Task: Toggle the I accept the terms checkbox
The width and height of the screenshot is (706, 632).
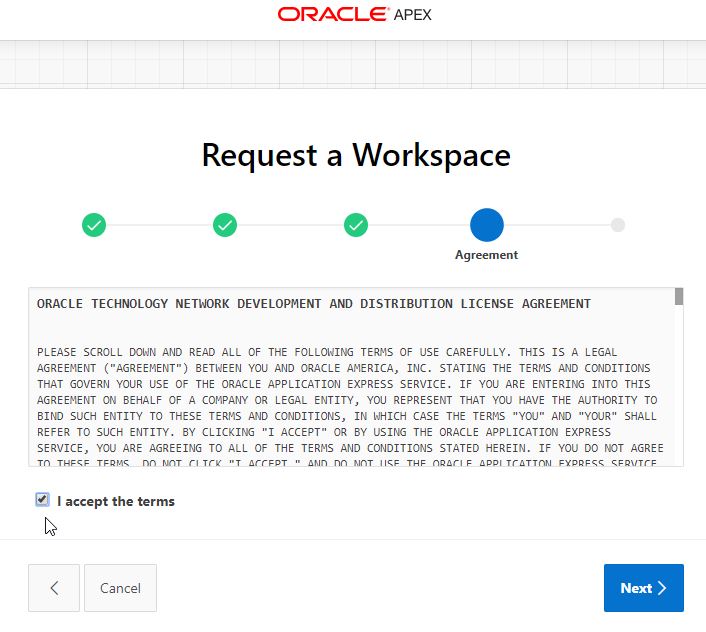Action: pos(42,500)
